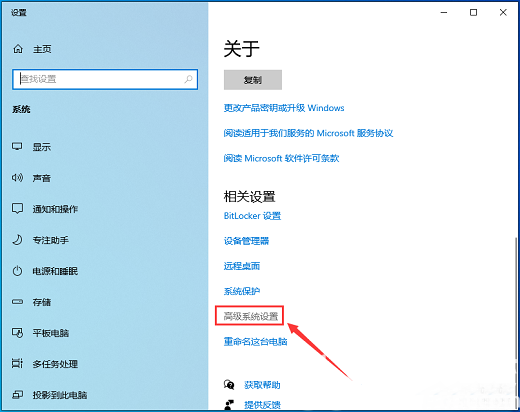The width and height of the screenshot is (520, 412).
Task: Click the 显示 monitor icon
Action: click(x=17, y=147)
